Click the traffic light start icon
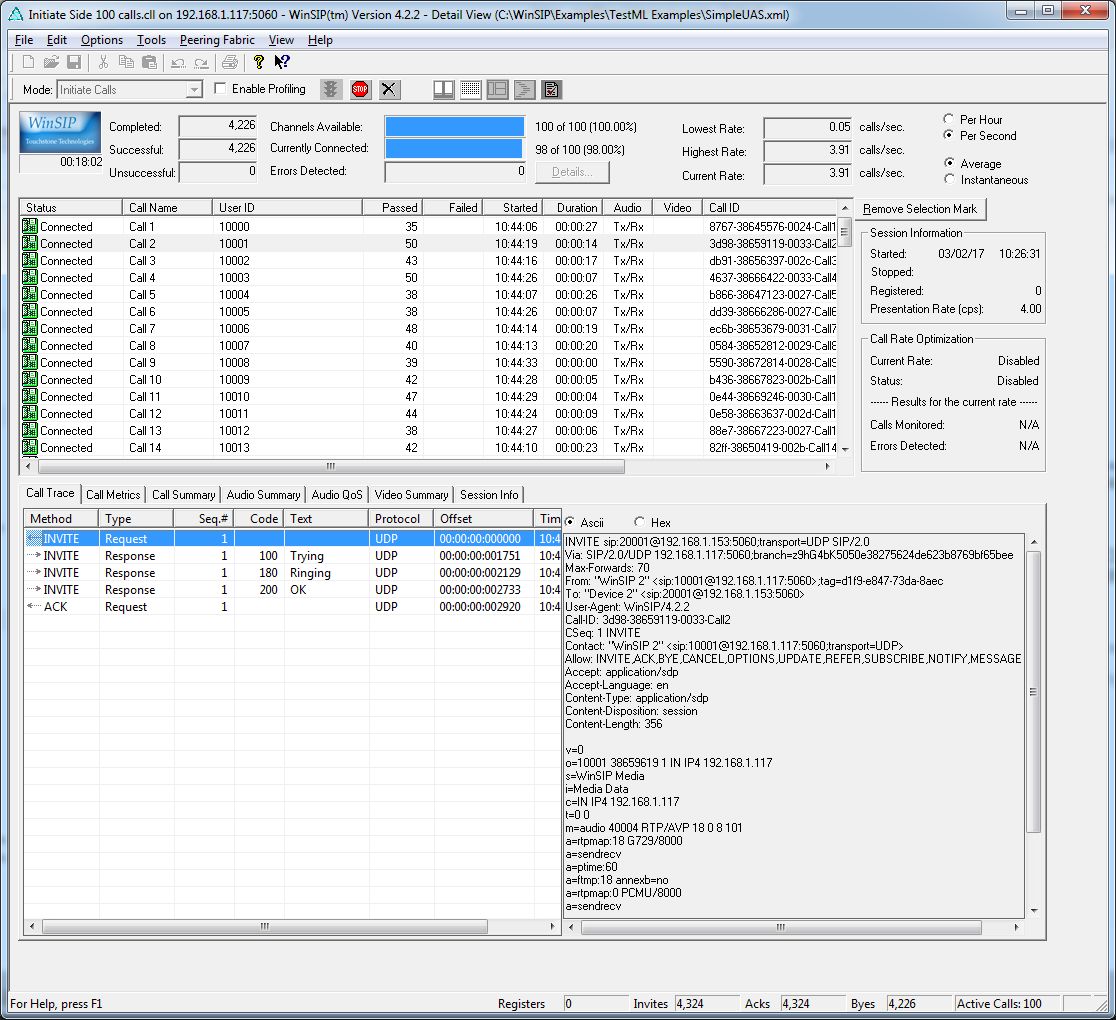Screen dimensions: 1116x1020 tap(330, 89)
